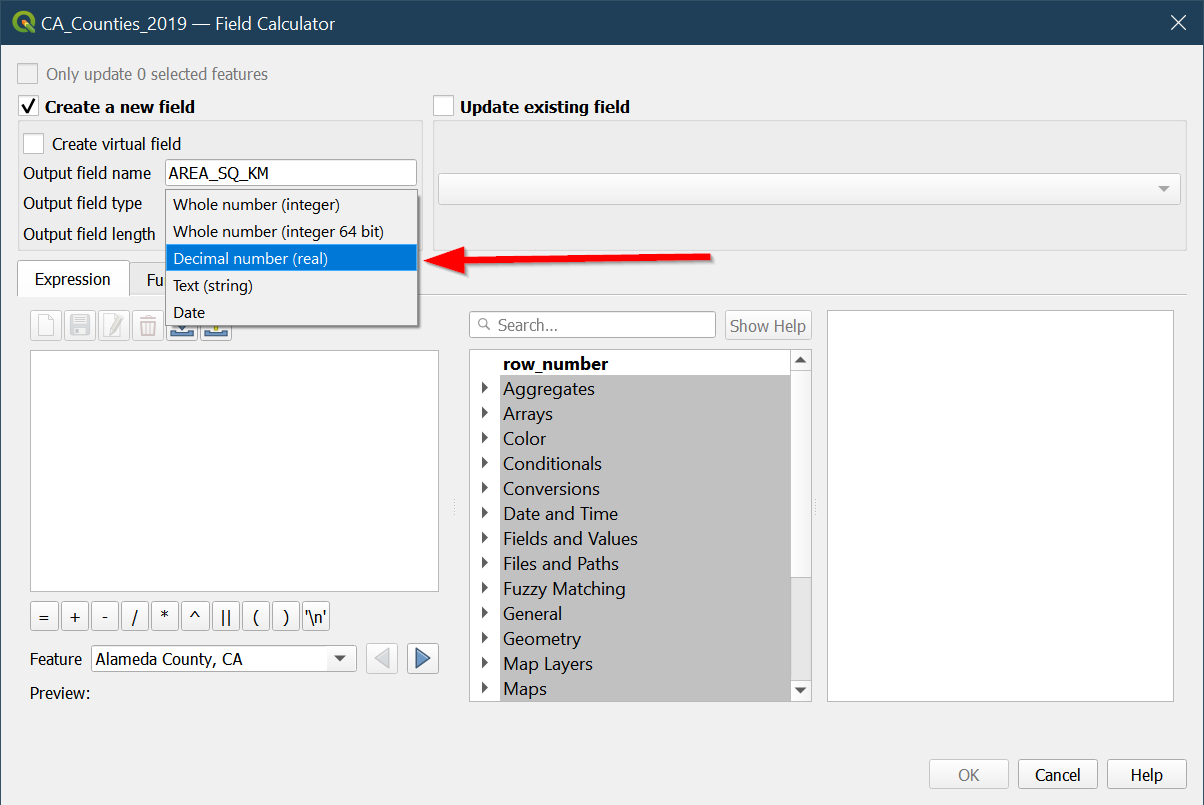Image resolution: width=1204 pixels, height=805 pixels.
Task: Click the Show Help button
Action: (x=767, y=326)
